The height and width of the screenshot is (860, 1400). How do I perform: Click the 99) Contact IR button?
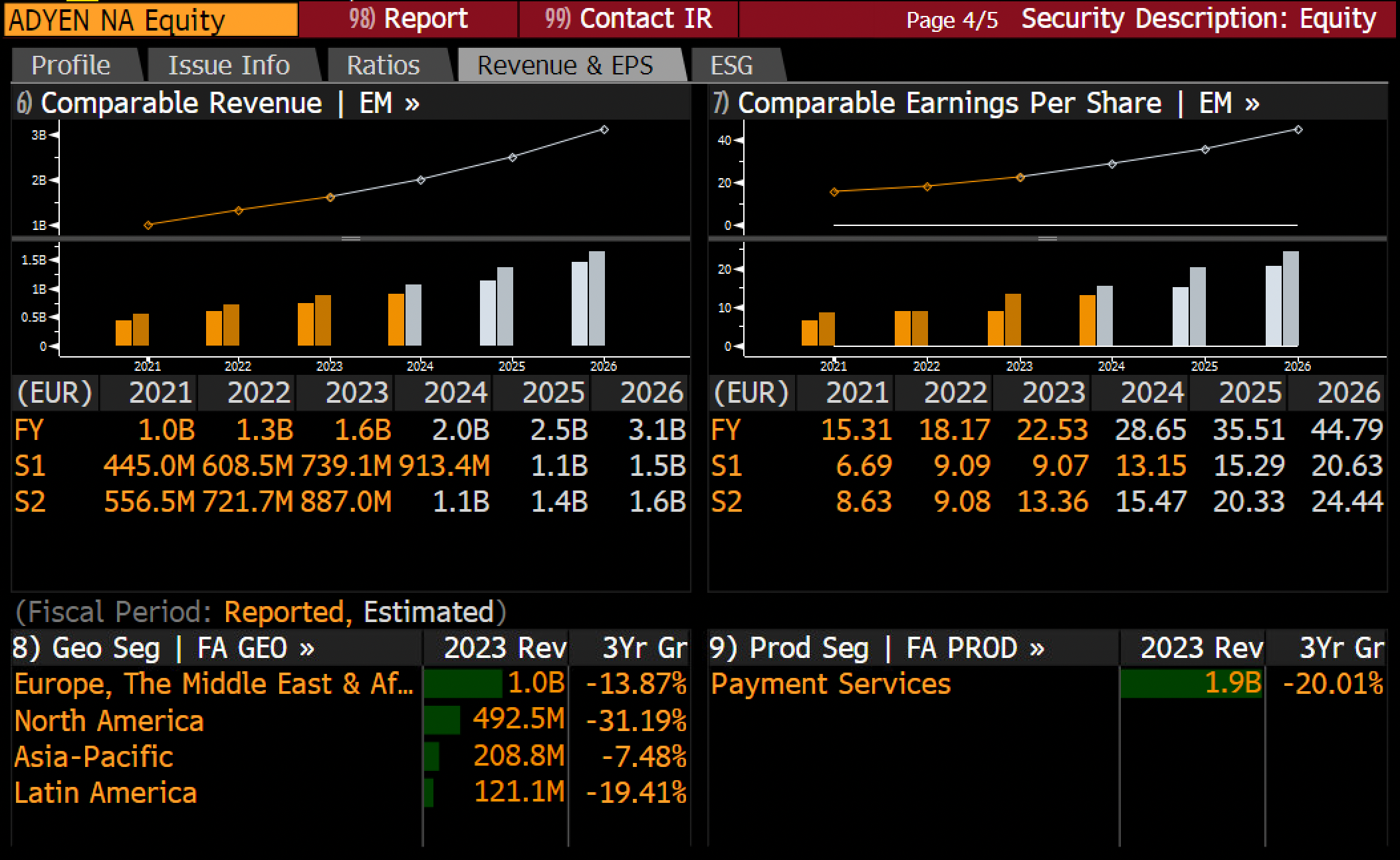[x=628, y=19]
